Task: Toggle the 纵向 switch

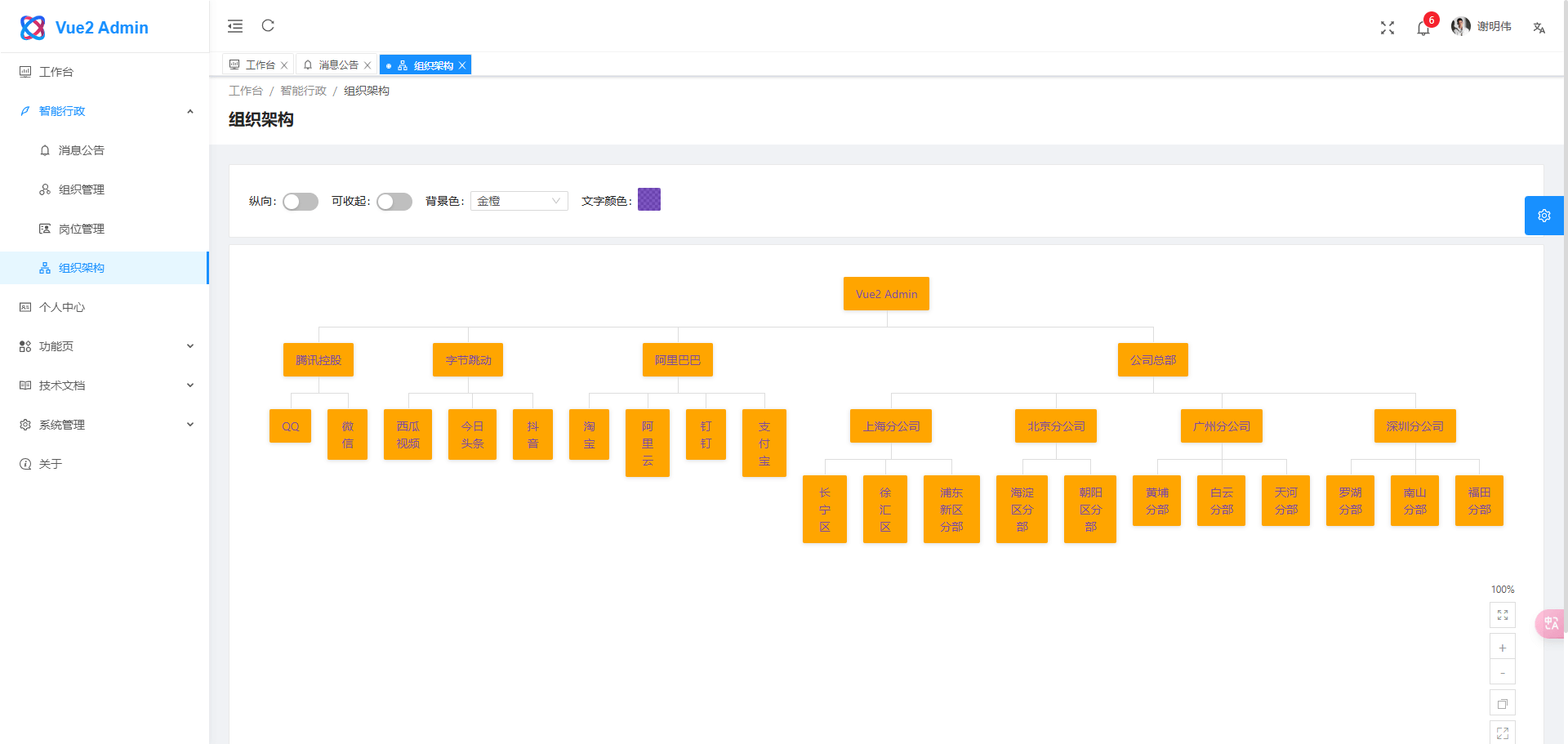Action: (x=301, y=202)
